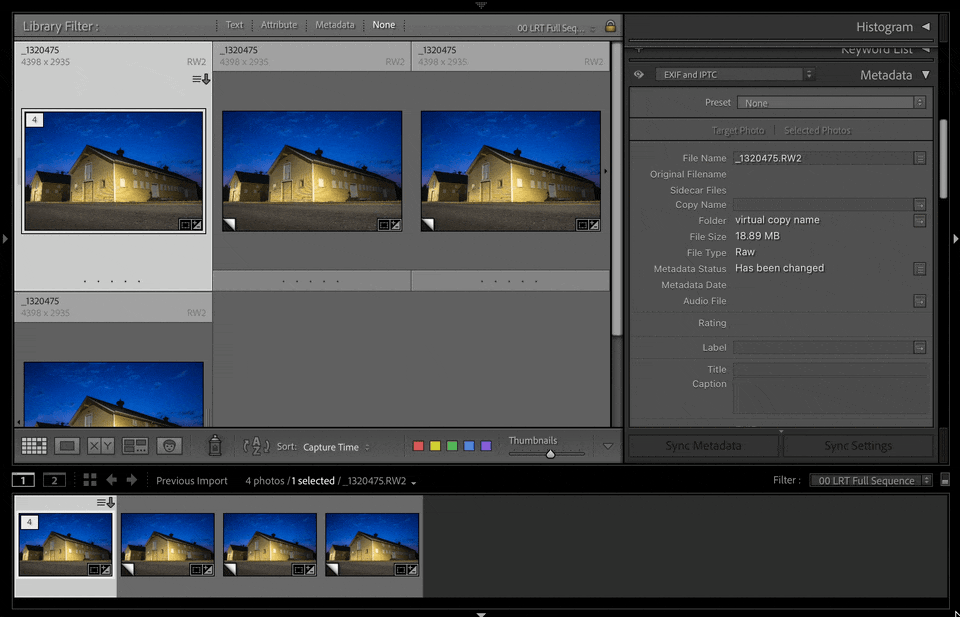Open the Preset None dropdown
The width and height of the screenshot is (960, 617).
831,103
